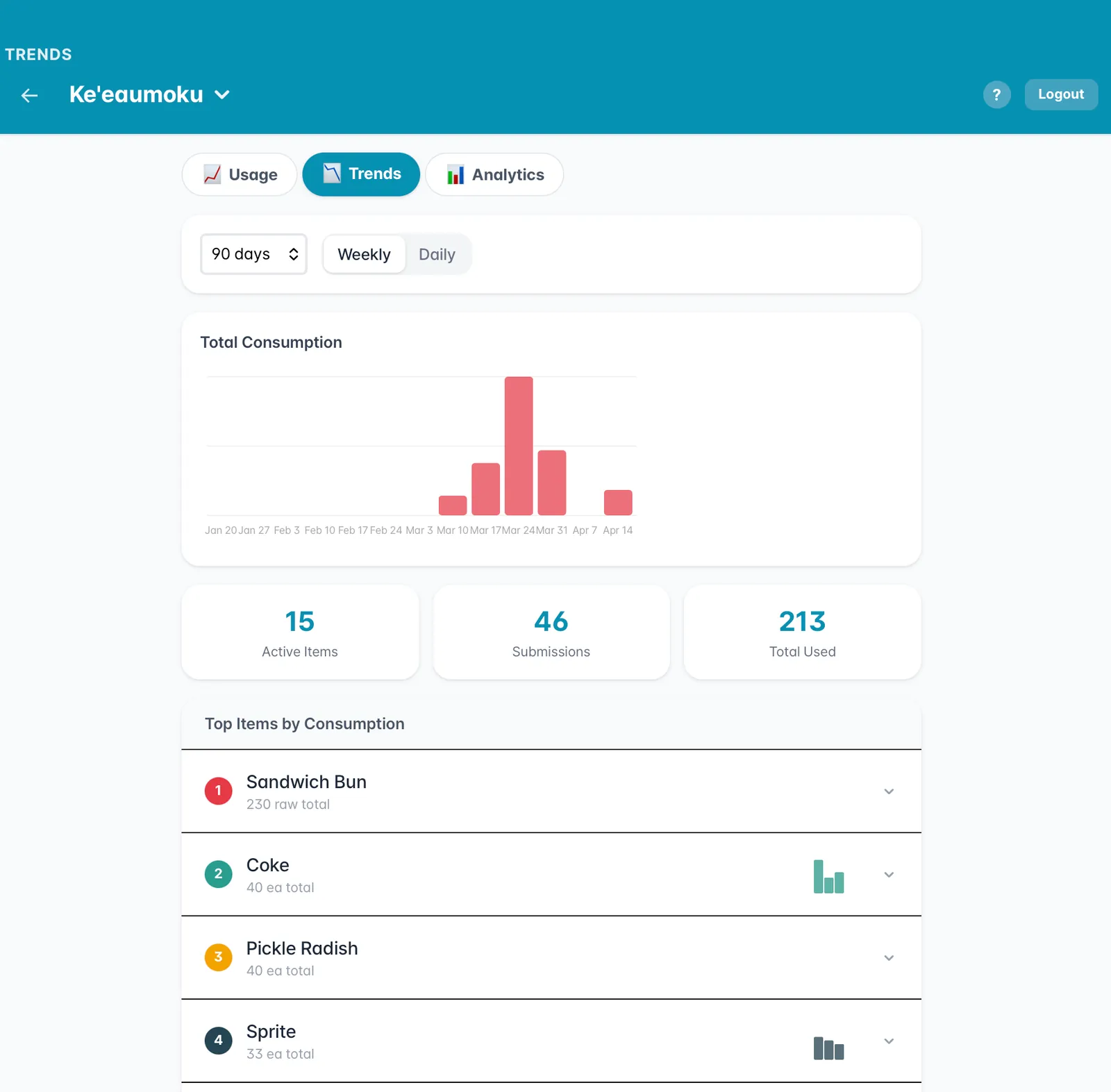Click the 15 Active Items card

coord(300,632)
